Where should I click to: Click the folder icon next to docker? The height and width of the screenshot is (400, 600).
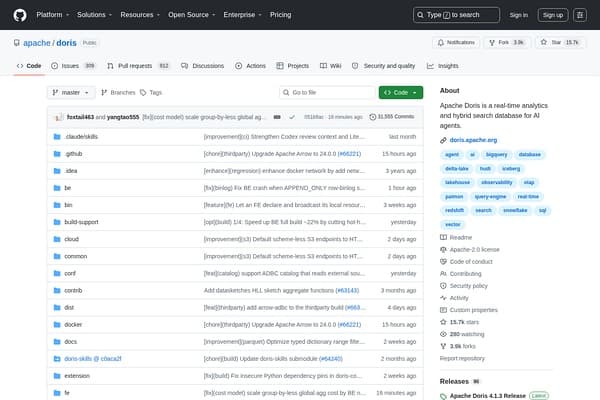pos(57,324)
